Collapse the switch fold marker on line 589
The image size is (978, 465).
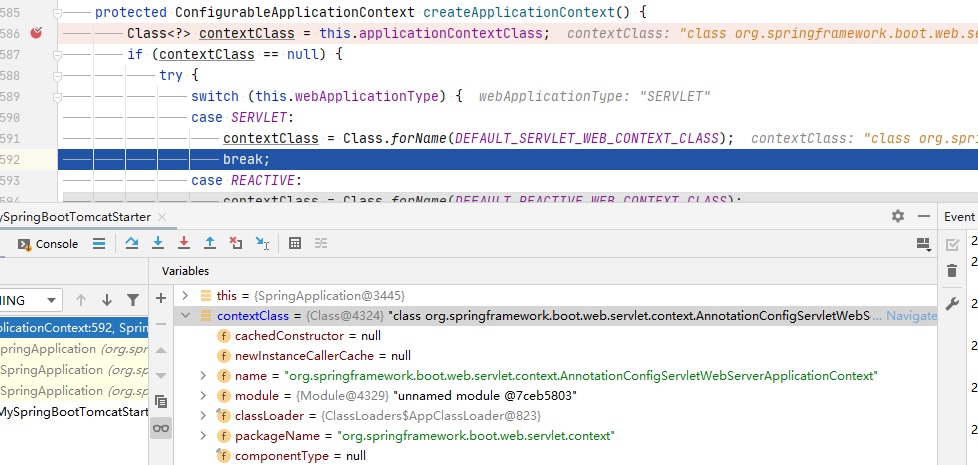58,97
